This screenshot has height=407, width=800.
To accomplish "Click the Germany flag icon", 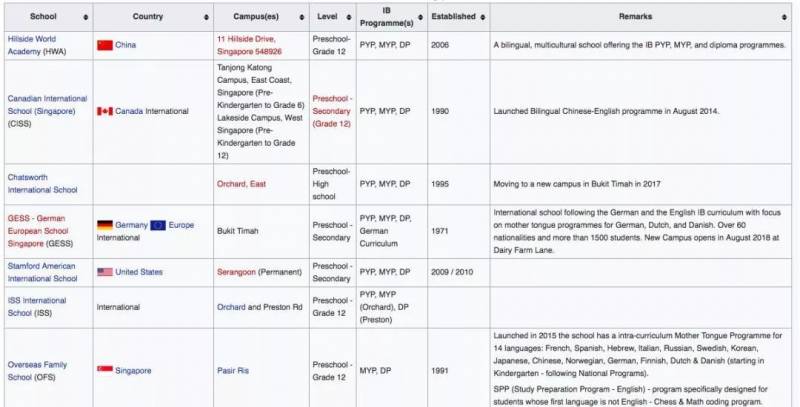I will coord(104,225).
